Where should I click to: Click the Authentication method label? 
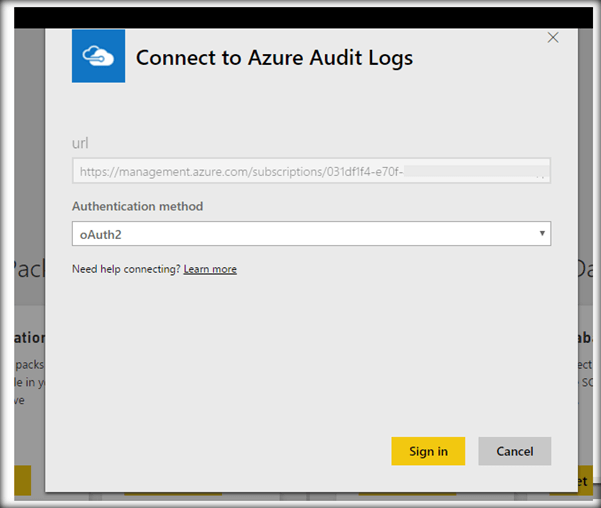coord(137,206)
